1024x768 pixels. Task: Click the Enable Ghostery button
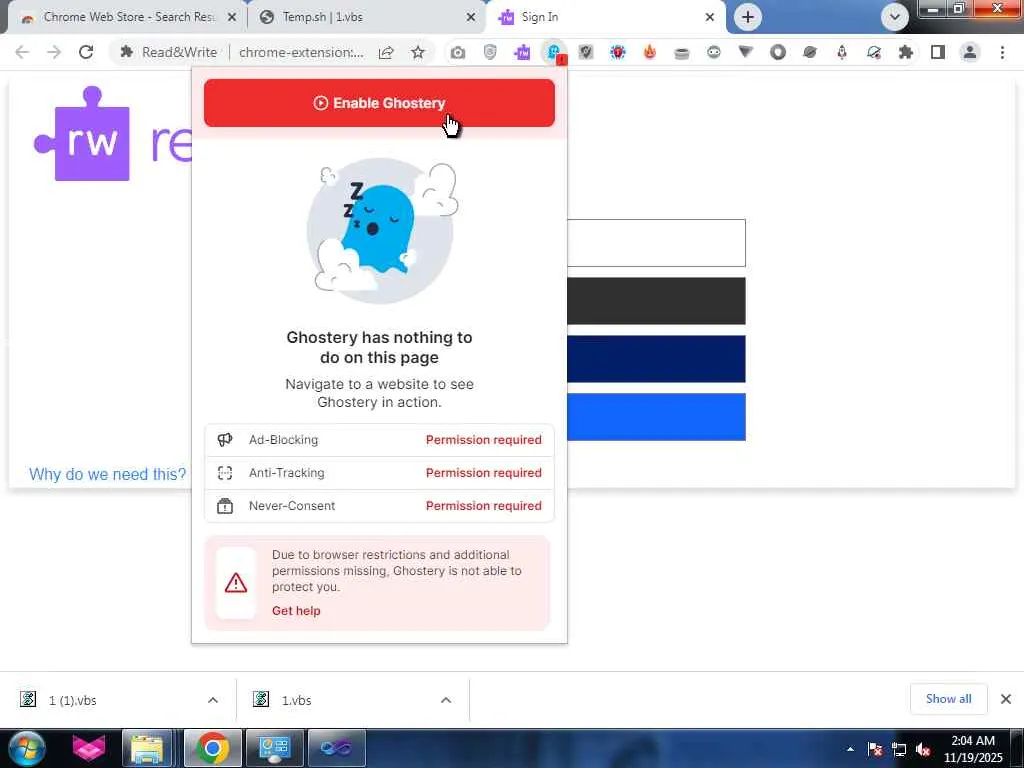(379, 103)
